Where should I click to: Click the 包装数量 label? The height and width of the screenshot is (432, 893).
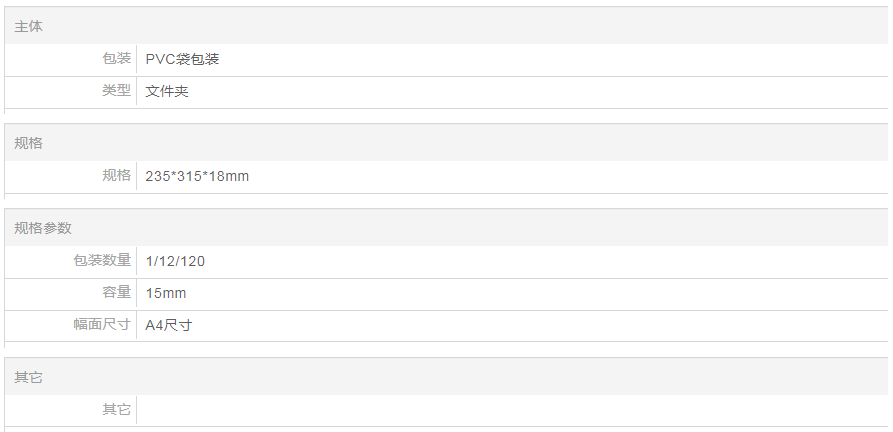[102, 261]
